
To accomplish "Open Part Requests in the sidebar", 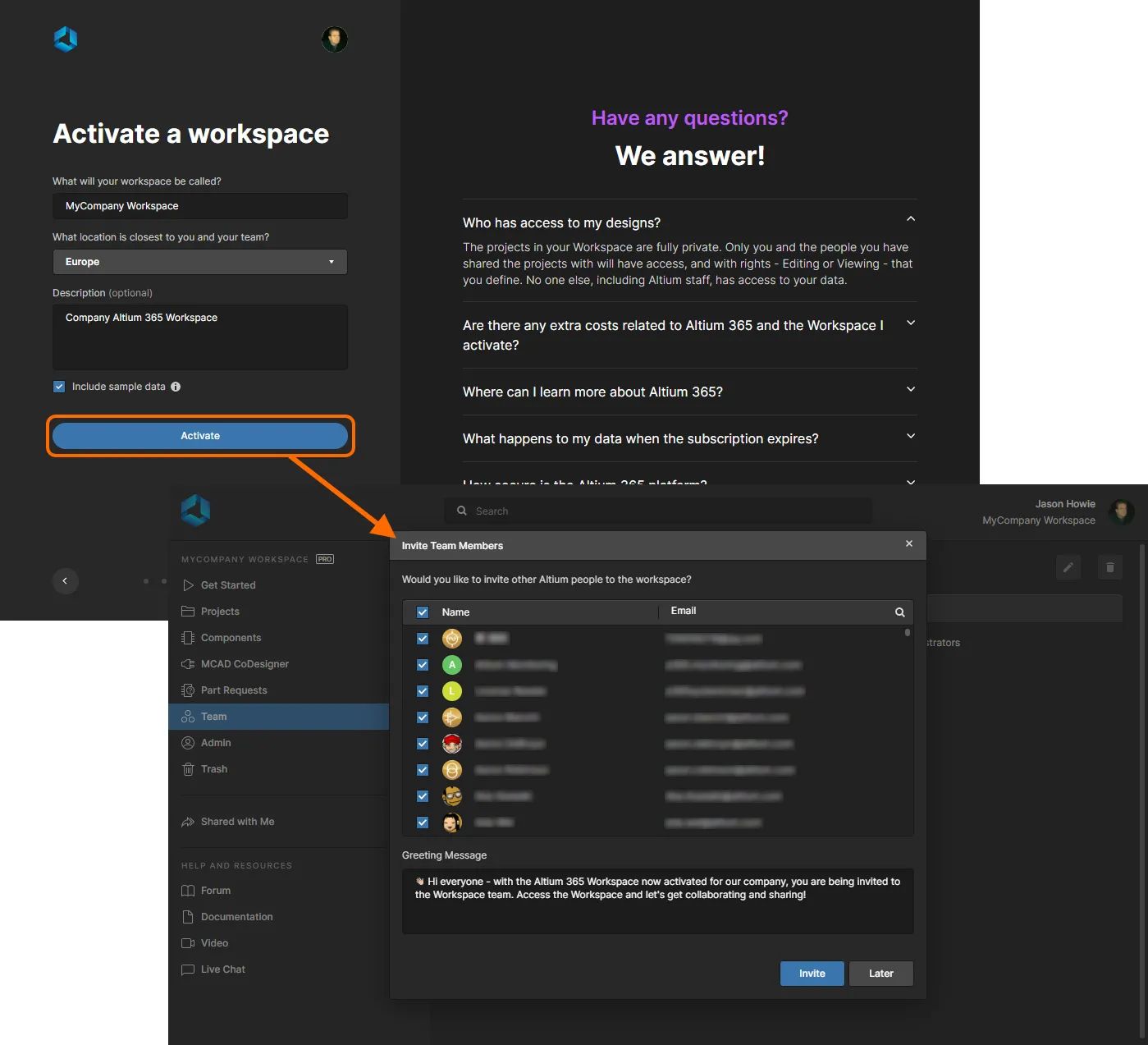I will [x=234, y=690].
